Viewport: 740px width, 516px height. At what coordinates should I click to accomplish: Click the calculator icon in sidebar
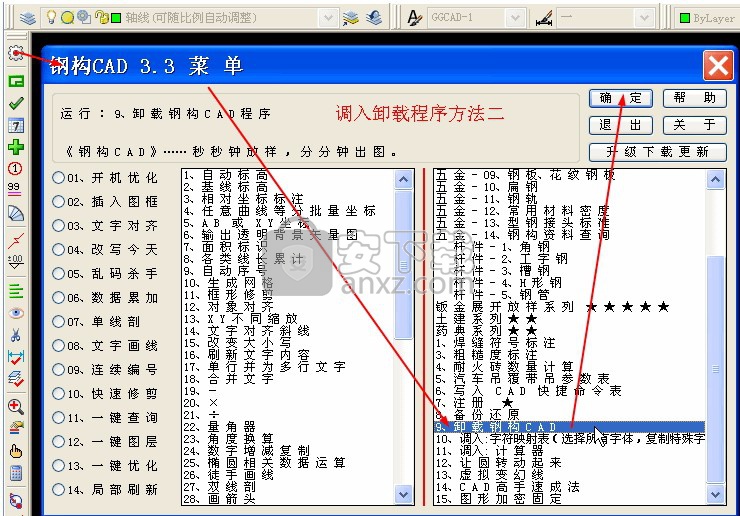click(16, 473)
